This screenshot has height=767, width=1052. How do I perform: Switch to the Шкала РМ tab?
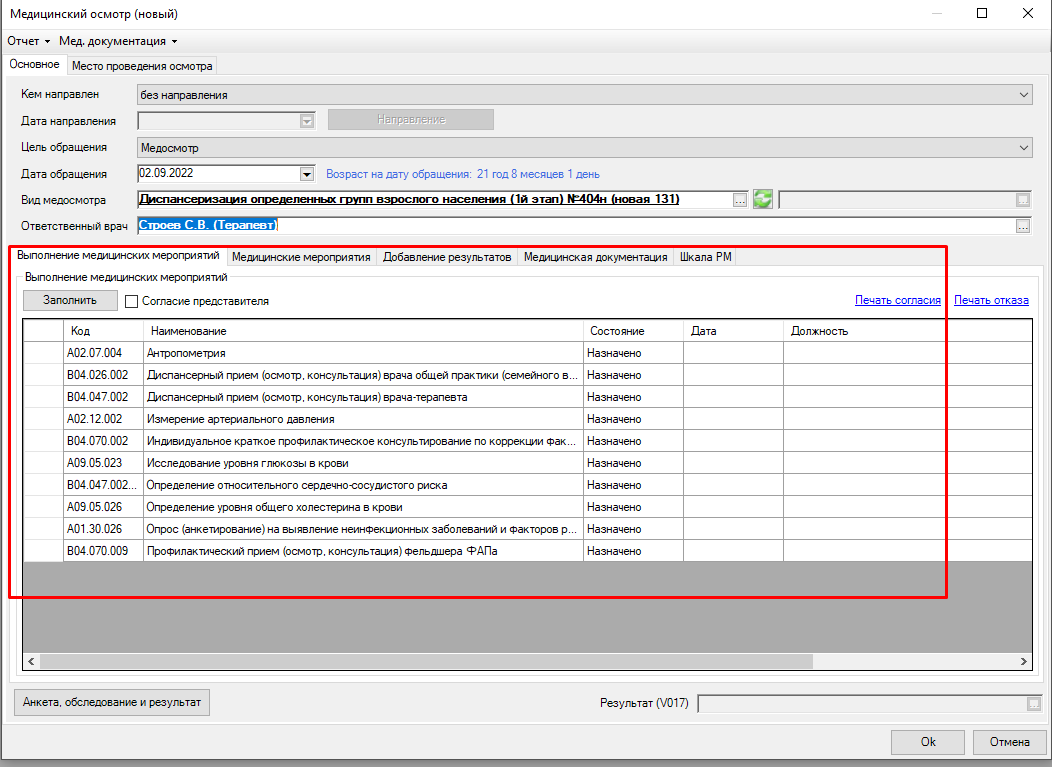(705, 257)
